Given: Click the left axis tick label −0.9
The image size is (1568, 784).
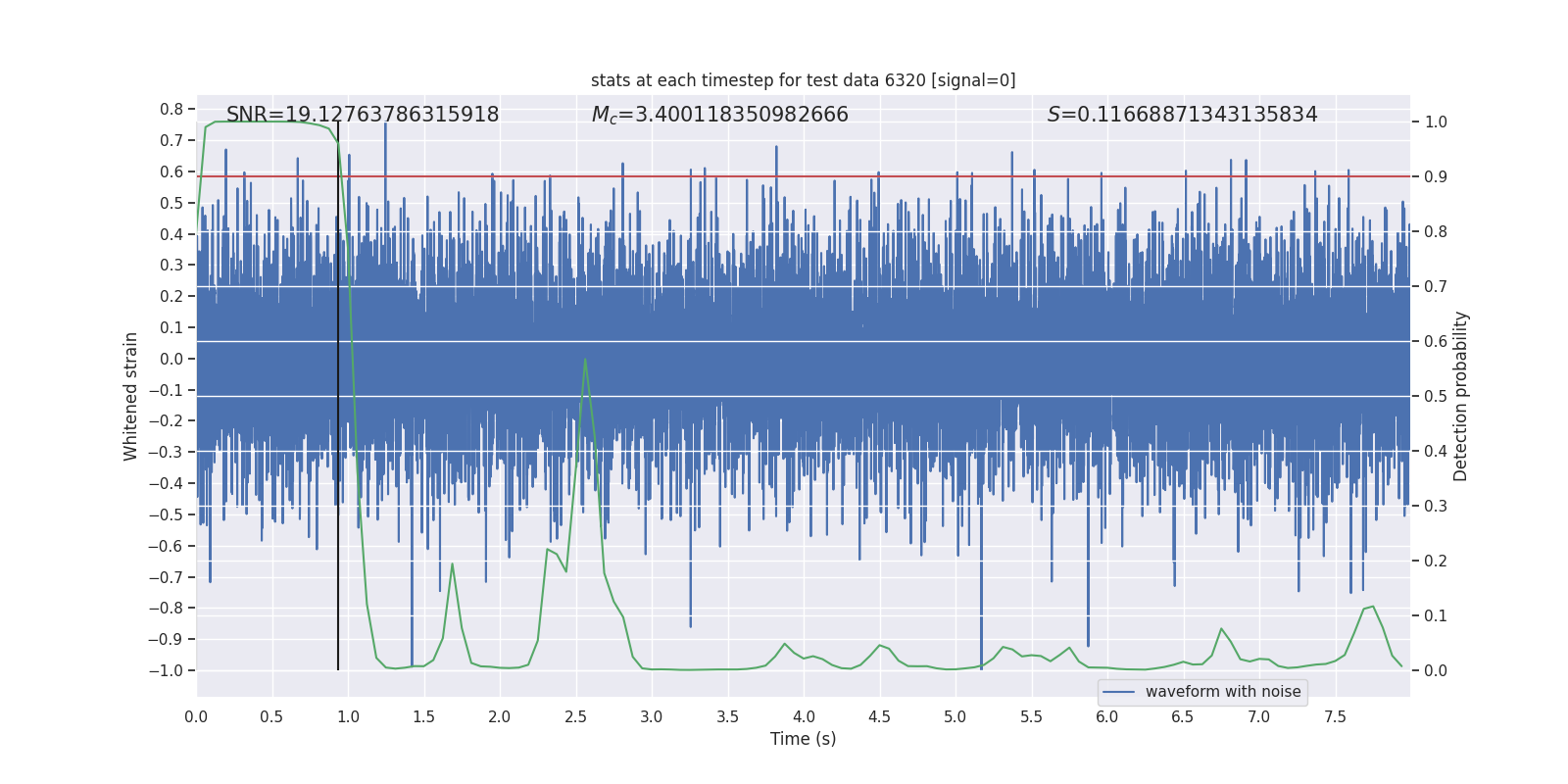Looking at the screenshot, I should coord(166,640).
